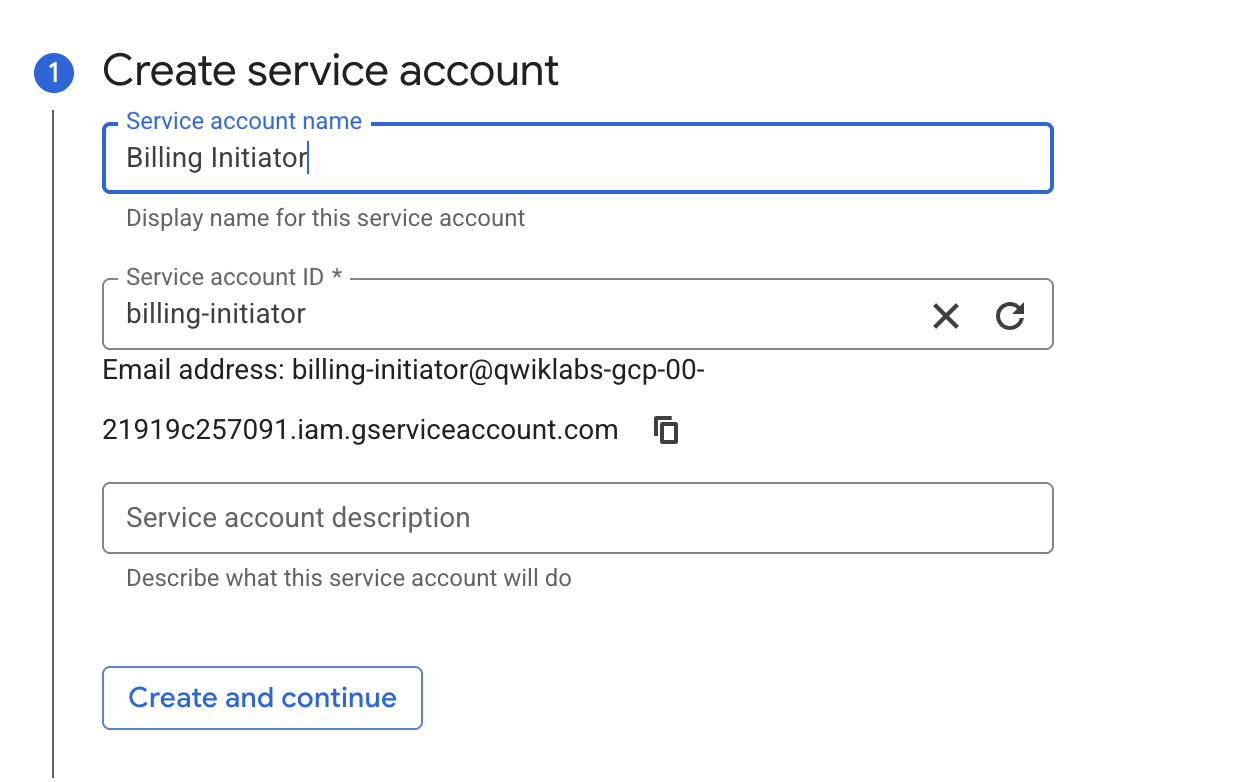Click the refresh icon in the ID field
Screen dimensions: 1260x782
click(x=1011, y=316)
